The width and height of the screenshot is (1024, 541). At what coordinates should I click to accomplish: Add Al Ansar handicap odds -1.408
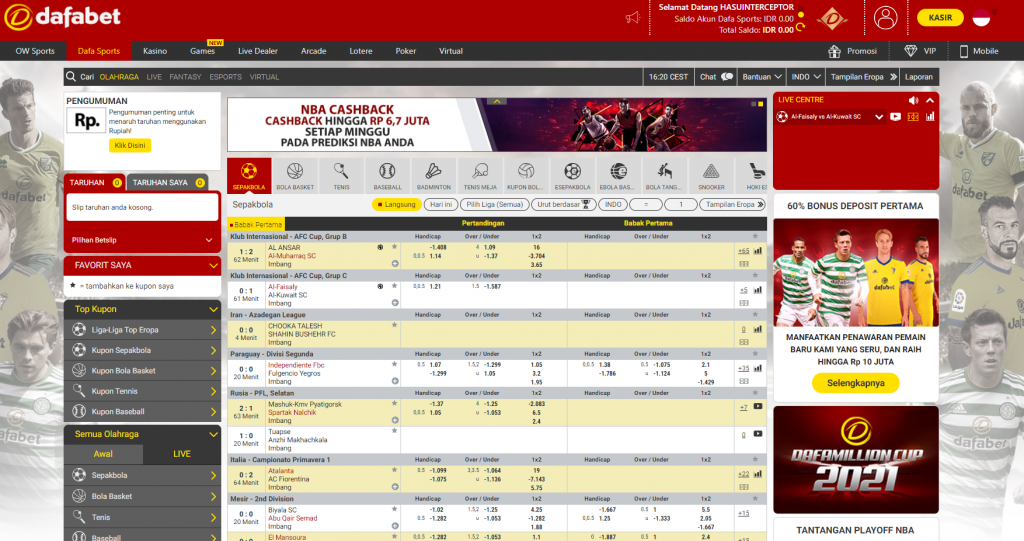pos(438,248)
